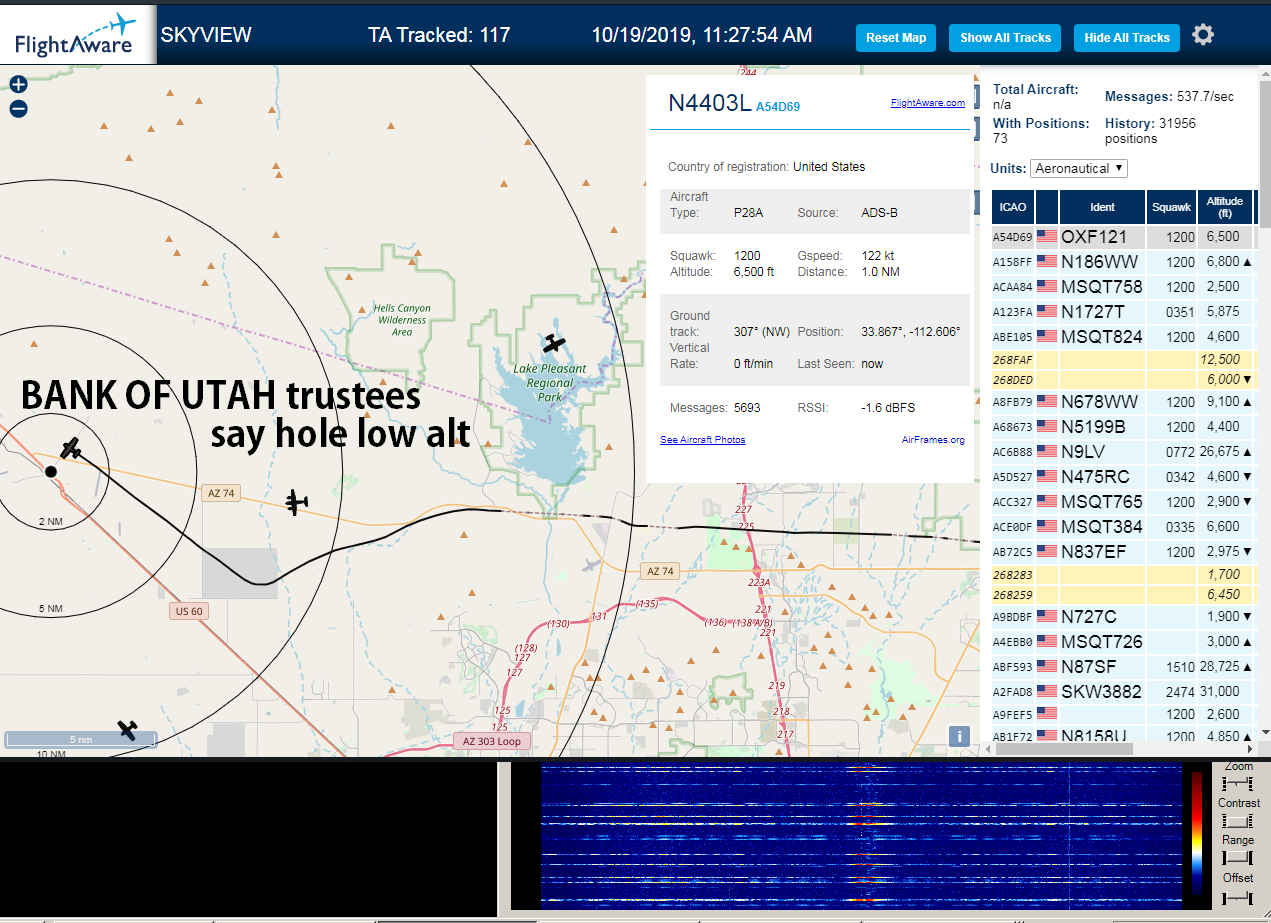Viewport: 1271px width, 923px height.
Task: Zoom in the map with plus icon
Action: click(18, 85)
